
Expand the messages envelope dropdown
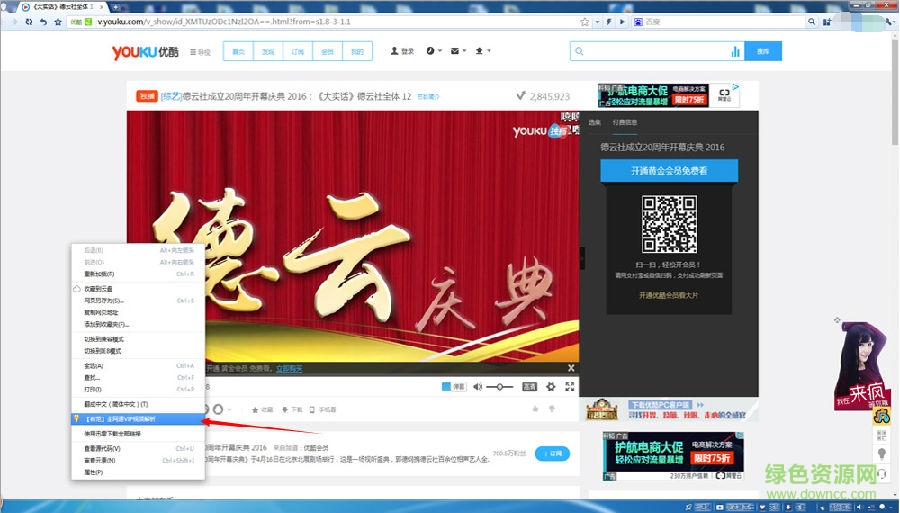coord(458,51)
